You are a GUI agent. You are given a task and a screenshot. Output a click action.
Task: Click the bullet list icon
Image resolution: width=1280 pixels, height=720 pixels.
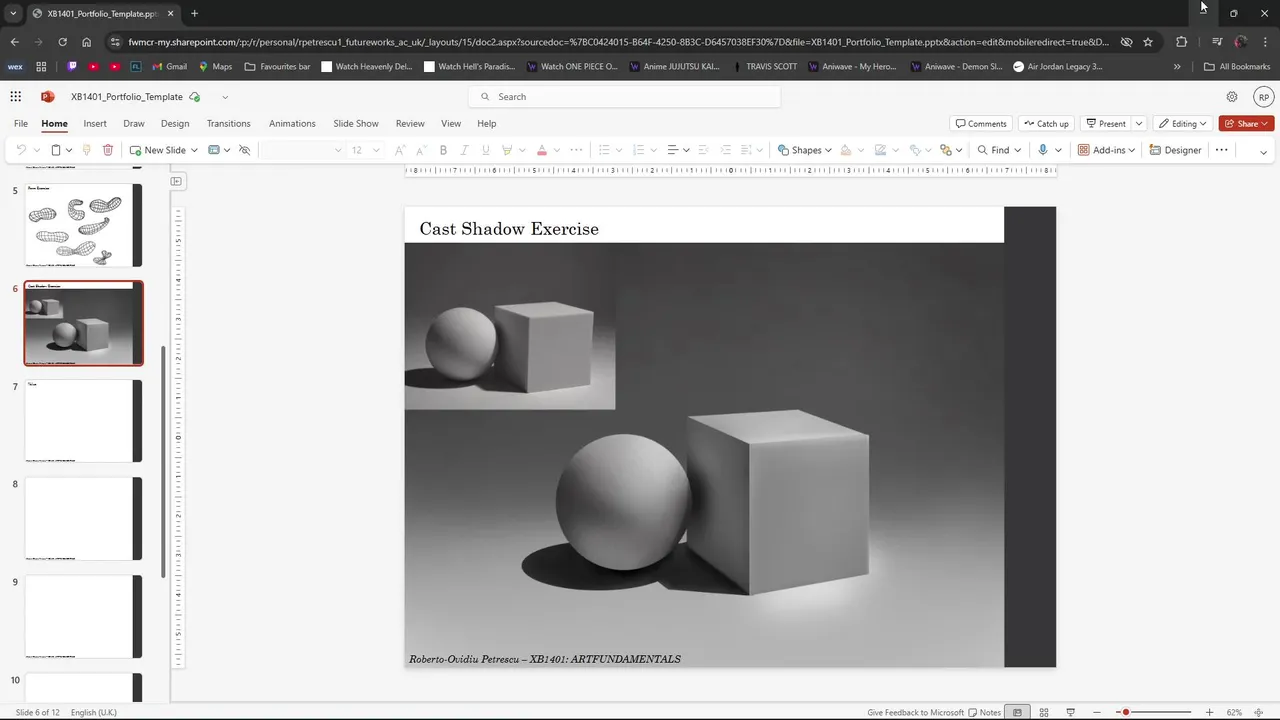[x=603, y=150]
